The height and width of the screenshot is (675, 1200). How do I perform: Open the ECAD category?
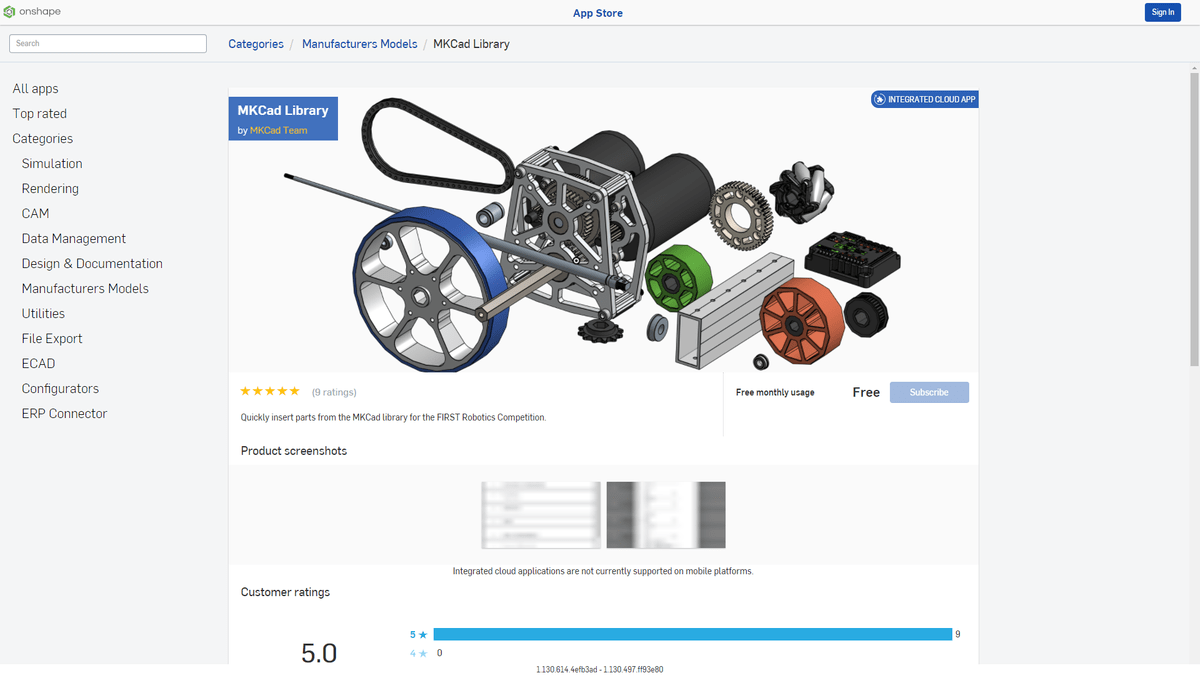point(38,364)
